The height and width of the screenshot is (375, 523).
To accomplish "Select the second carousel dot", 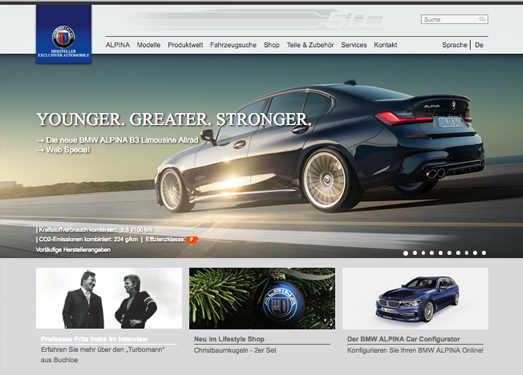I will (415, 253).
